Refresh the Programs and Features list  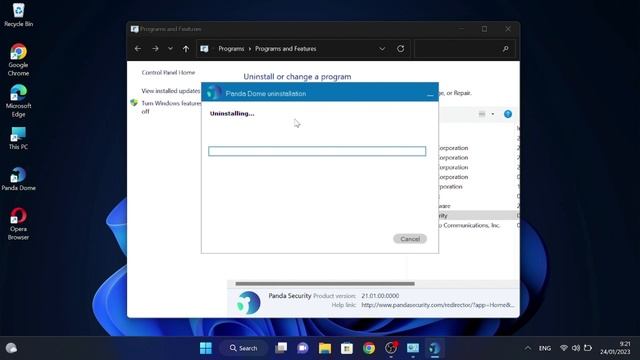[400, 49]
